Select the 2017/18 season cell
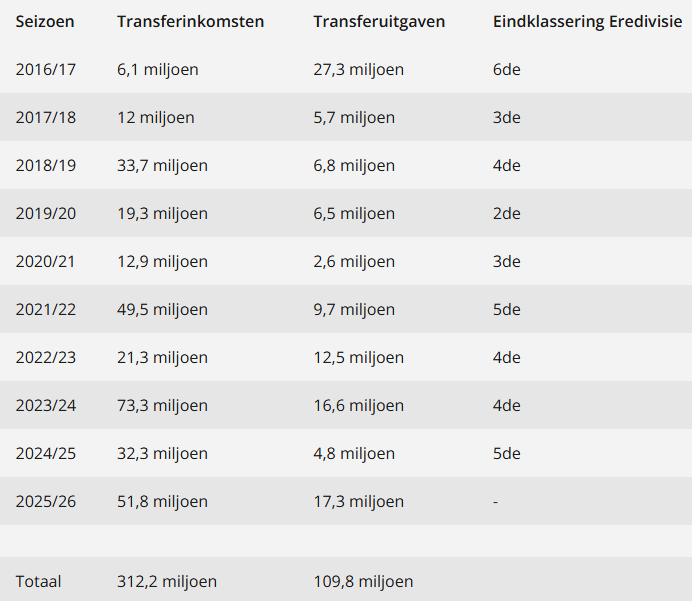The image size is (692, 601). [45, 118]
